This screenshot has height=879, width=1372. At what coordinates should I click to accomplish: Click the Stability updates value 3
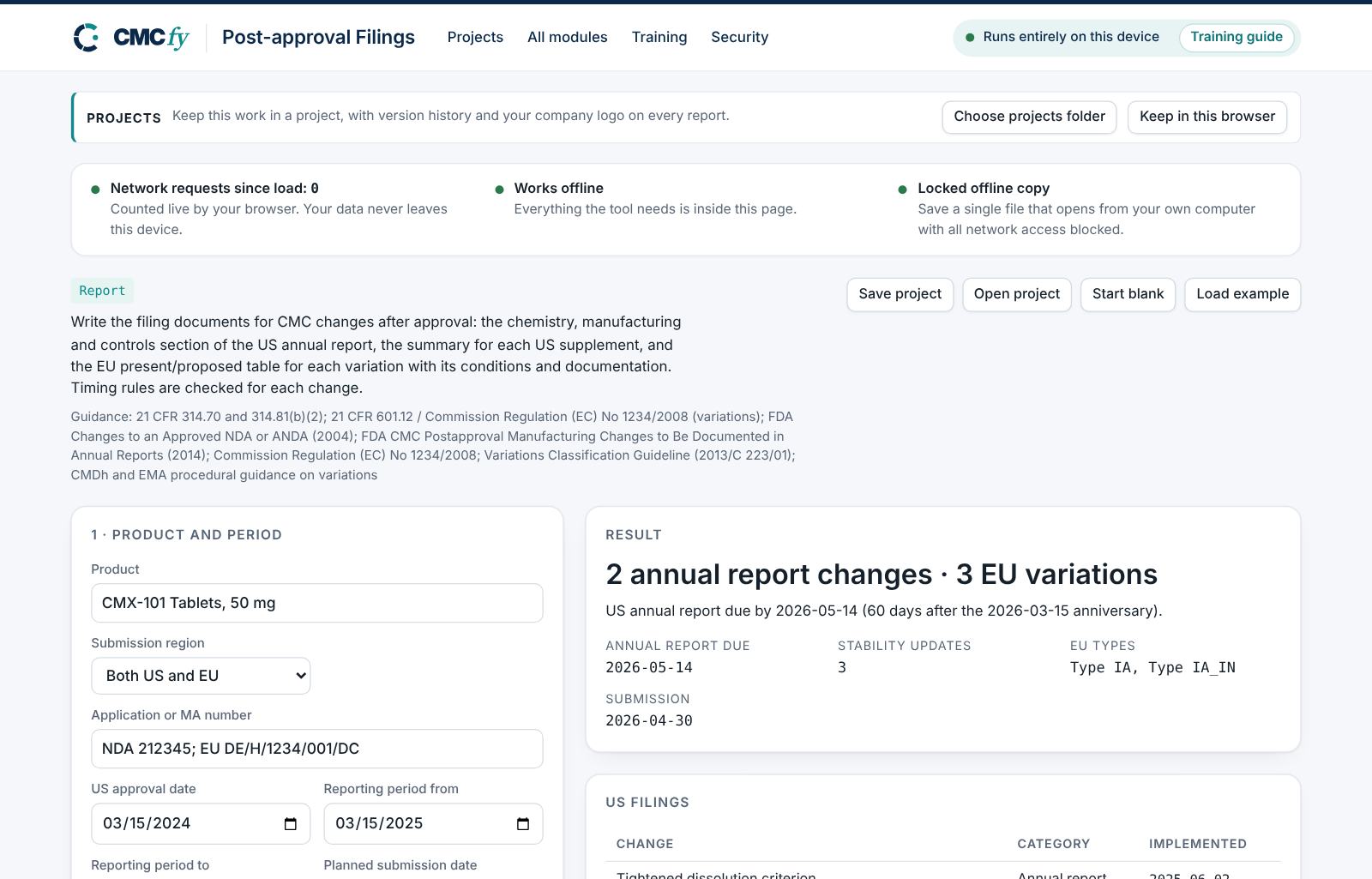[x=842, y=667]
